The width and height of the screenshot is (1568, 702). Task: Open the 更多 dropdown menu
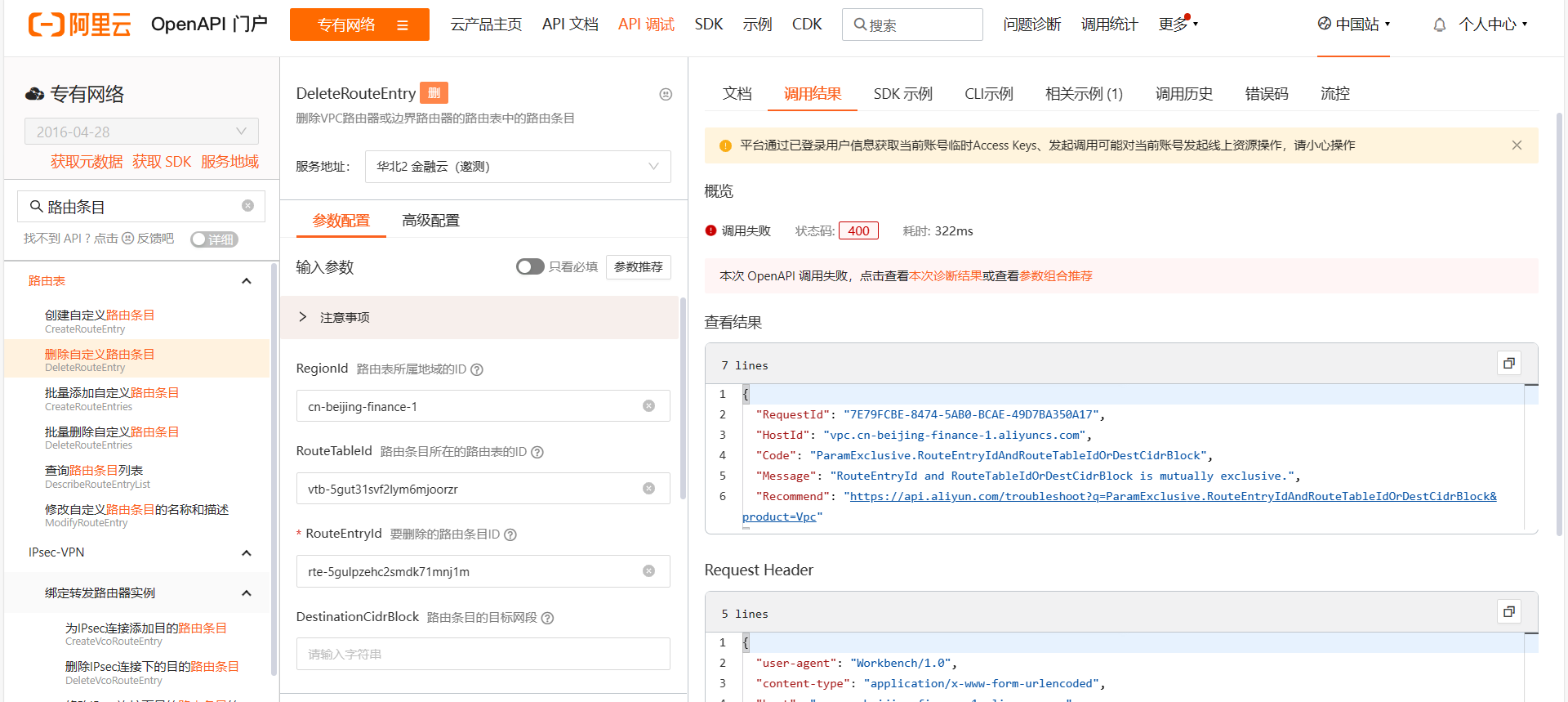(x=1178, y=25)
